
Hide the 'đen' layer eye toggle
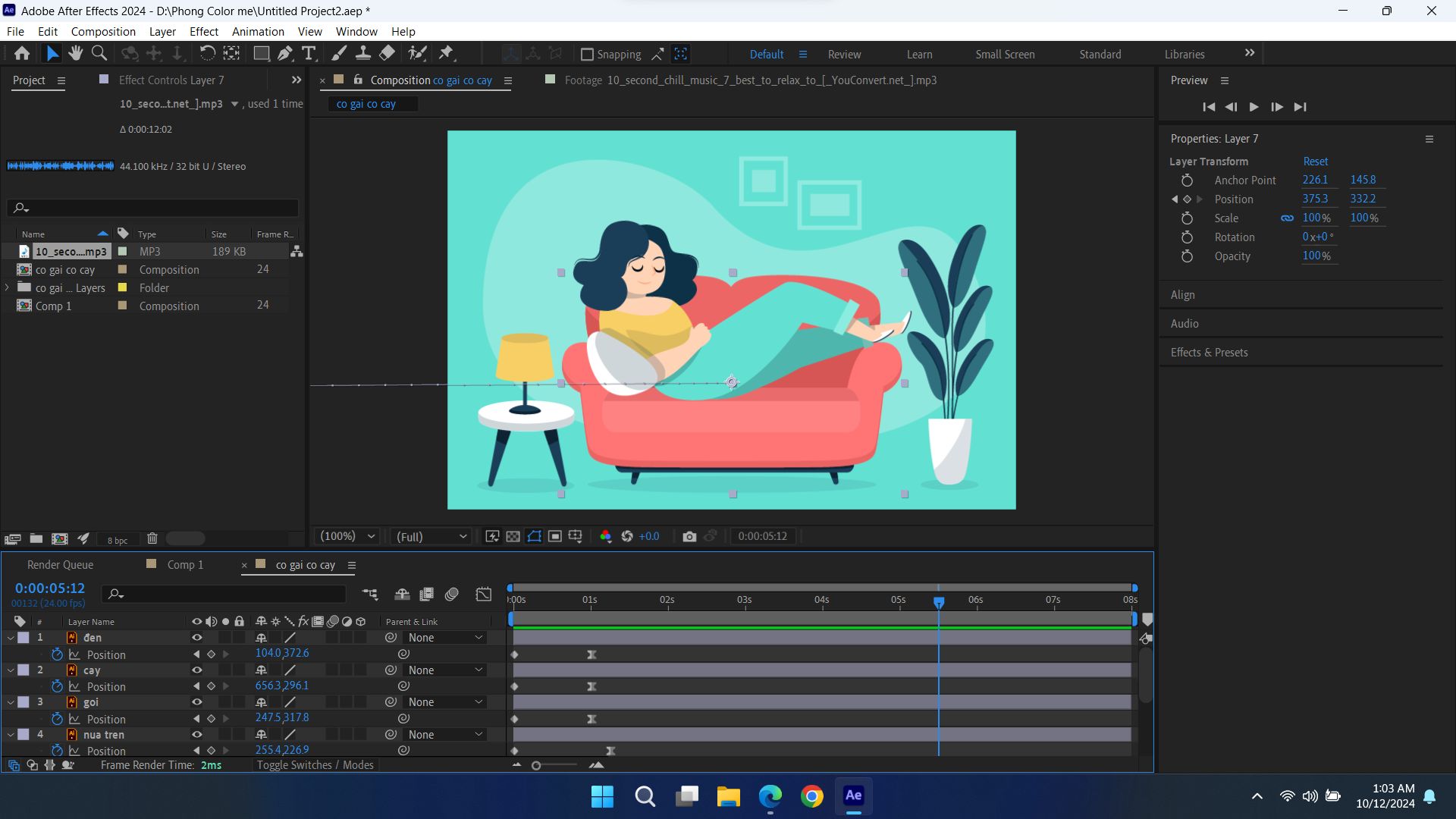pos(197,638)
